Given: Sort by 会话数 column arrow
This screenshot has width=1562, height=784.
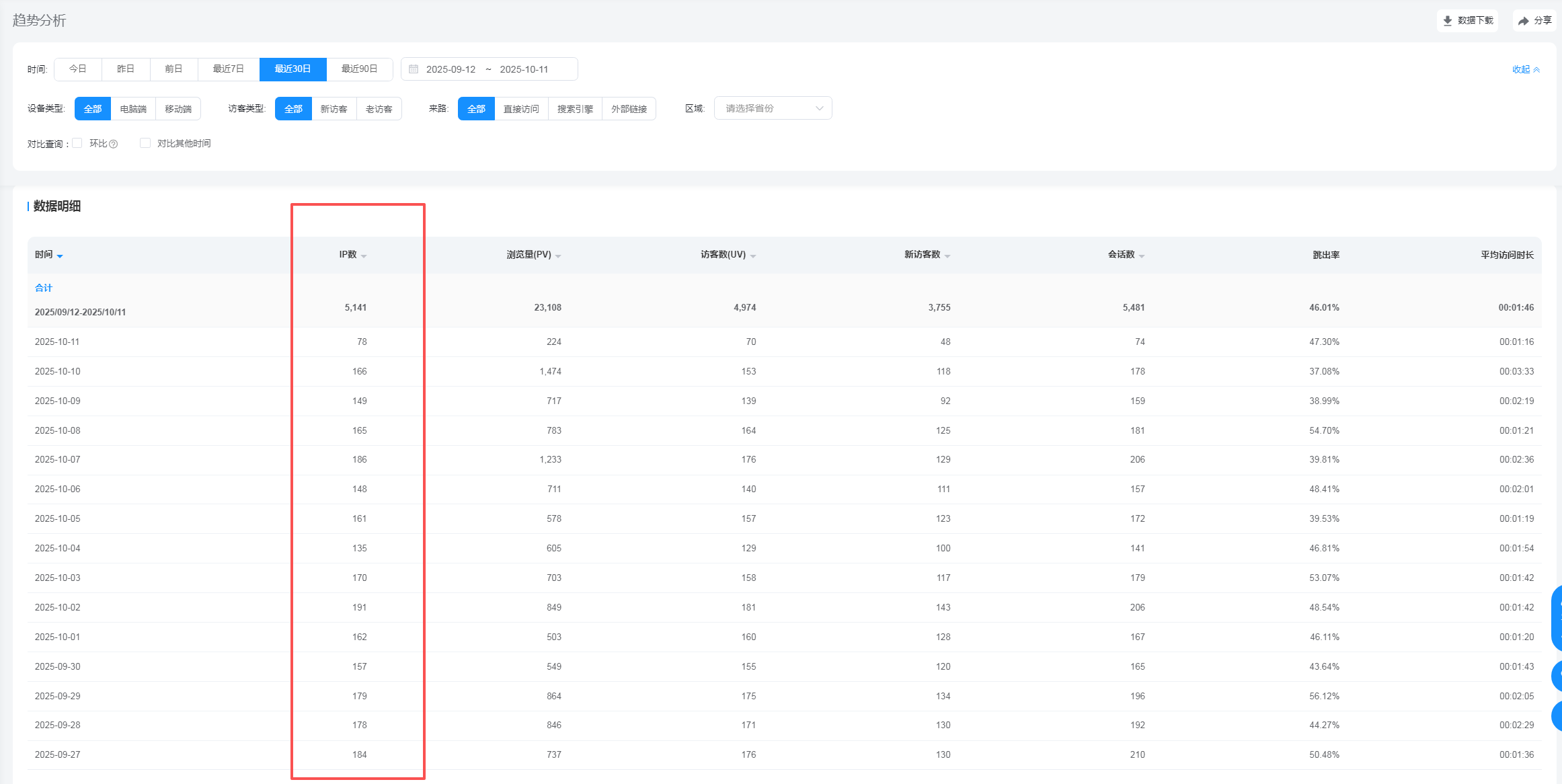Looking at the screenshot, I should pos(1142,256).
